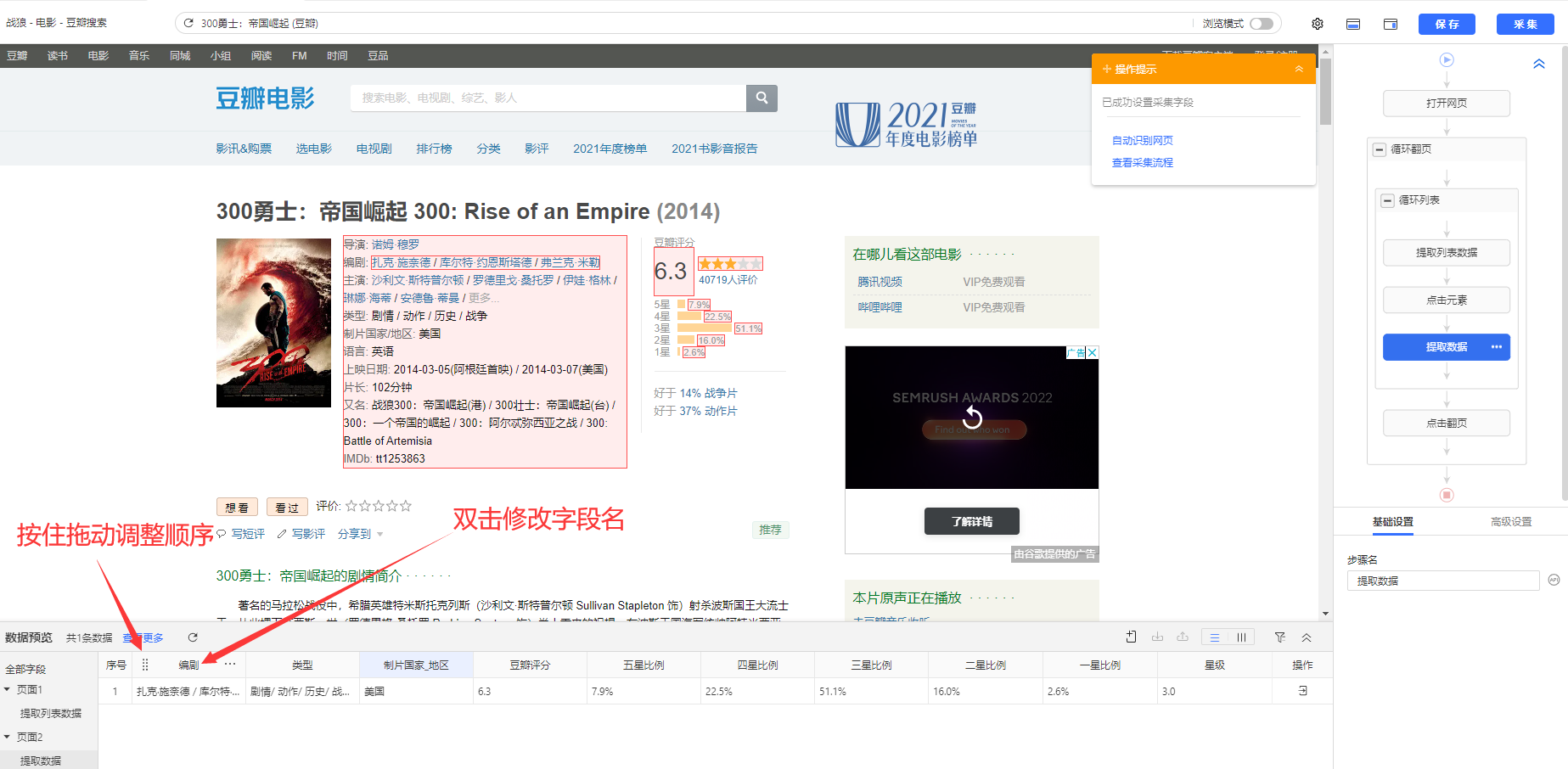This screenshot has width=1568, height=769.
Task: Click the add field icon in preview toolbar
Action: coord(1131,637)
